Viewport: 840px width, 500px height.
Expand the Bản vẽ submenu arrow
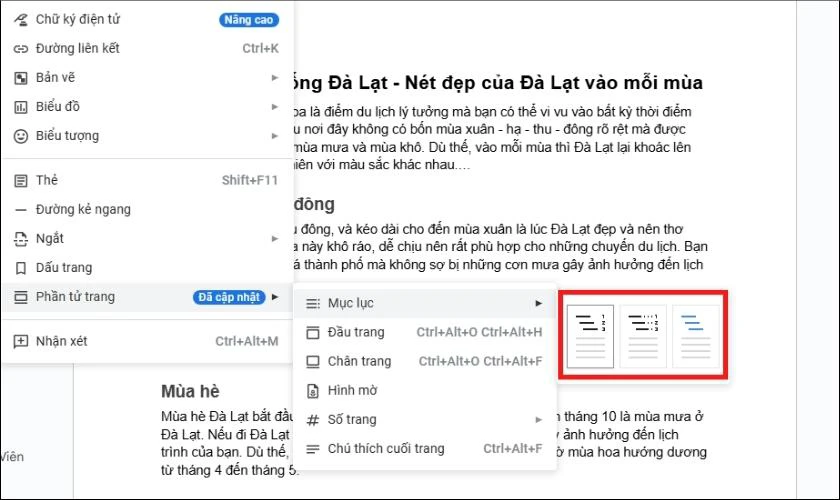click(x=275, y=78)
